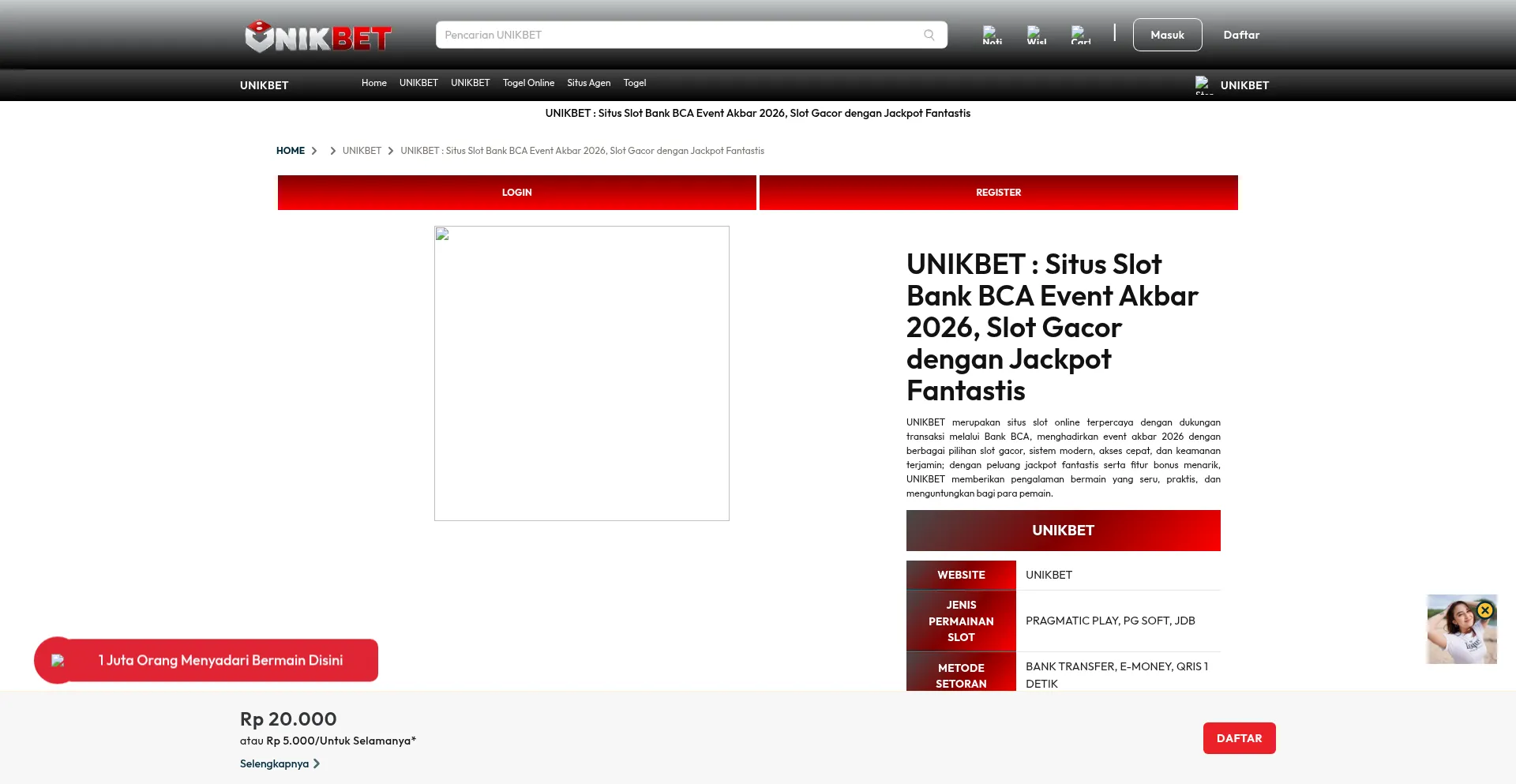Click the icon inside the '1 Juta Orang' banner
Screen dimensions: 1516x784
pos(58,660)
